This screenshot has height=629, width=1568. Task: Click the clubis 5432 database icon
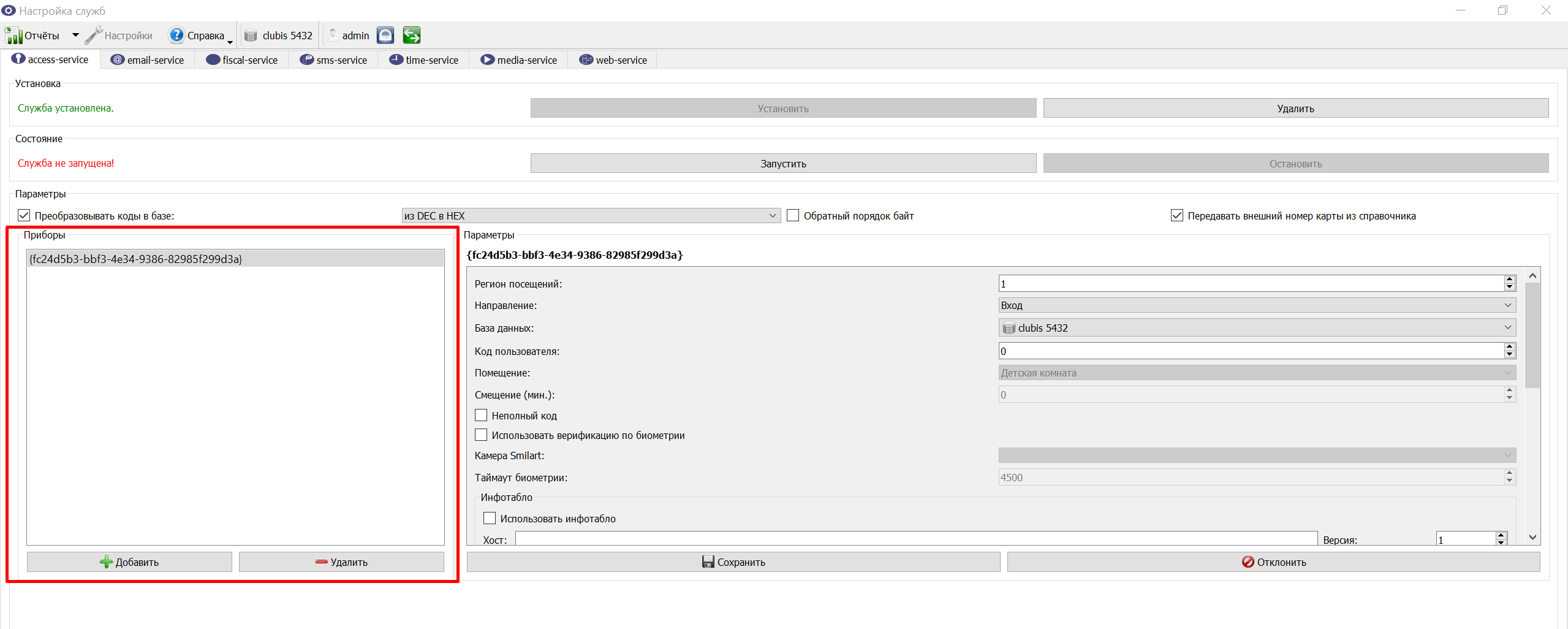point(251,36)
